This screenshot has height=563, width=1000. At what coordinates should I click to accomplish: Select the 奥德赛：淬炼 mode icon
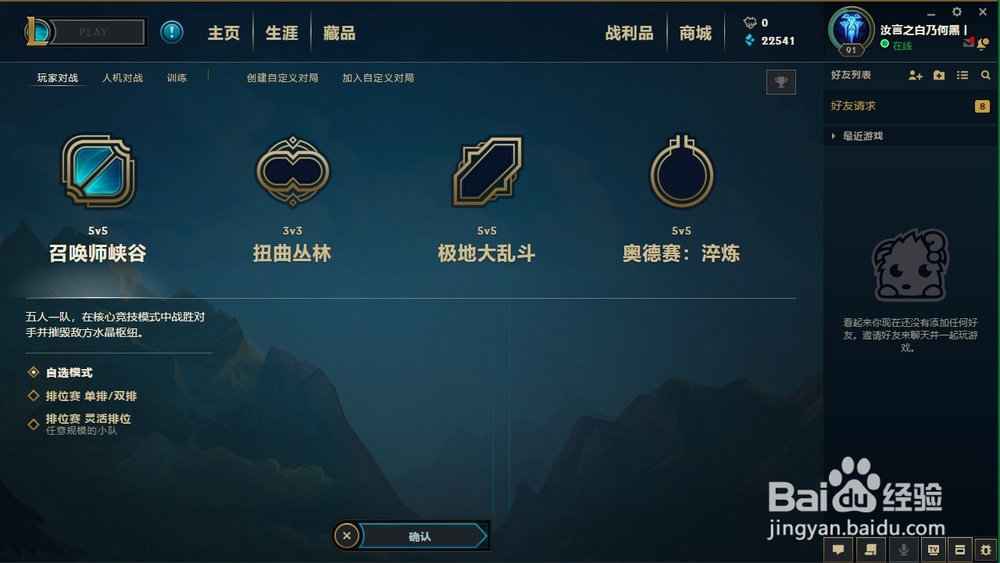(x=681, y=172)
